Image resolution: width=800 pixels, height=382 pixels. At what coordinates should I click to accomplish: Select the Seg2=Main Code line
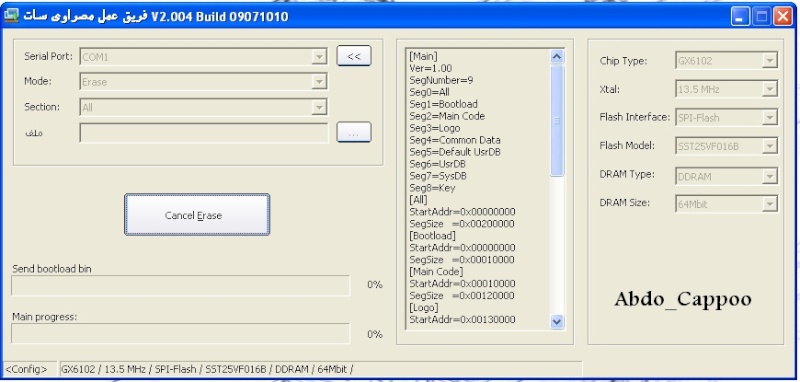coord(447,116)
